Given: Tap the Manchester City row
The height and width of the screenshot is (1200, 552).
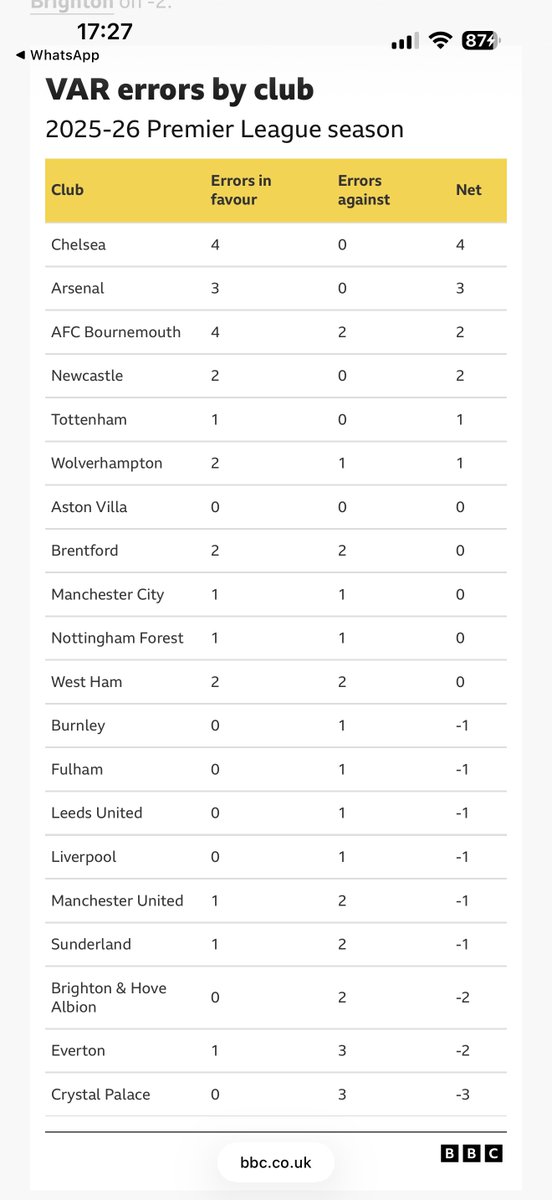Looking at the screenshot, I should [276, 594].
